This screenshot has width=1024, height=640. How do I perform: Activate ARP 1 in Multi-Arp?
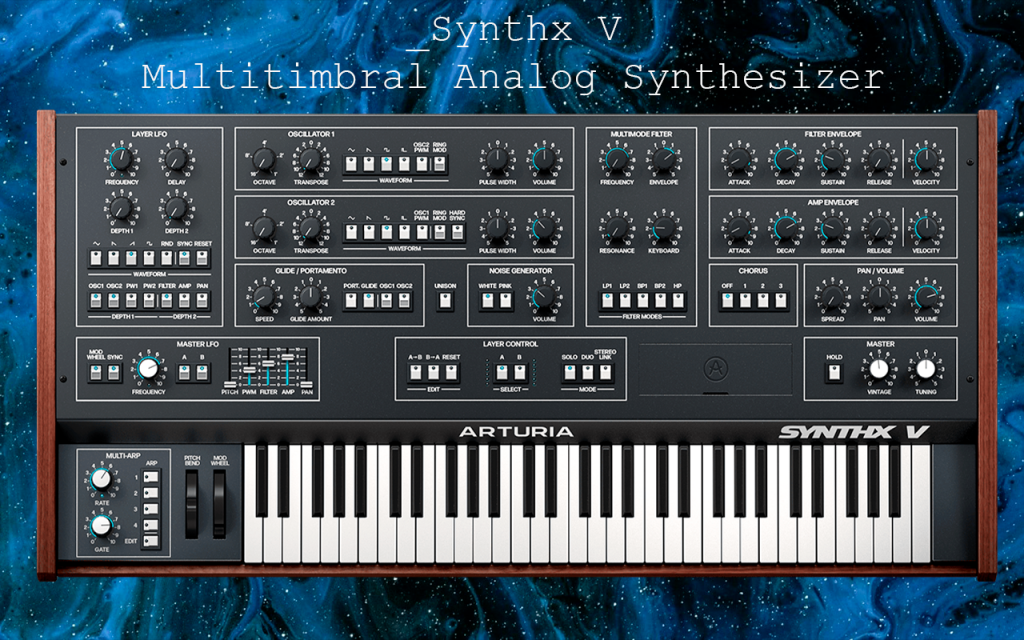pyautogui.click(x=151, y=477)
